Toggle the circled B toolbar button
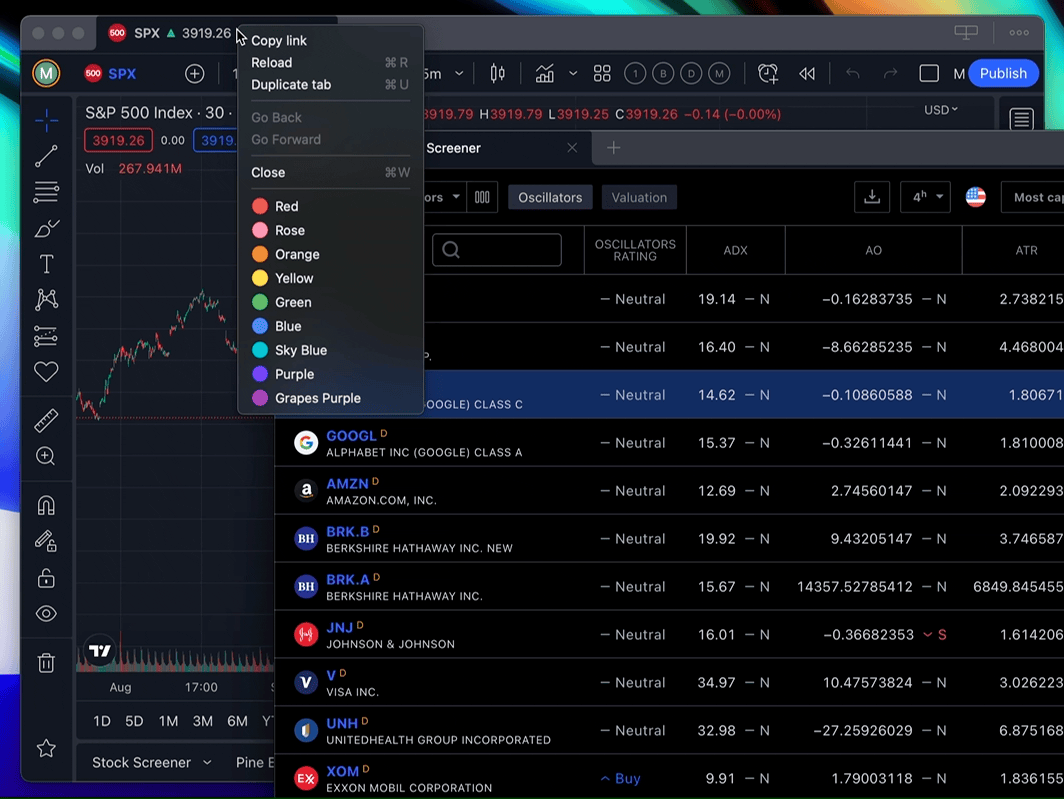 pos(663,73)
